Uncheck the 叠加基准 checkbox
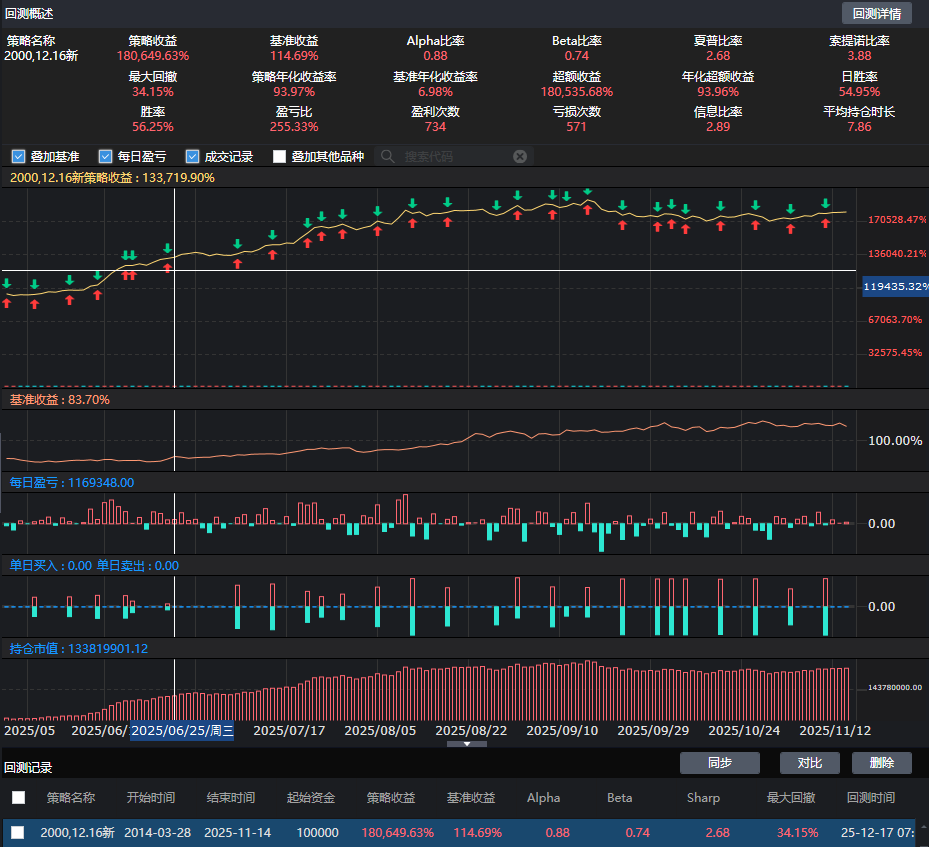 (18, 157)
